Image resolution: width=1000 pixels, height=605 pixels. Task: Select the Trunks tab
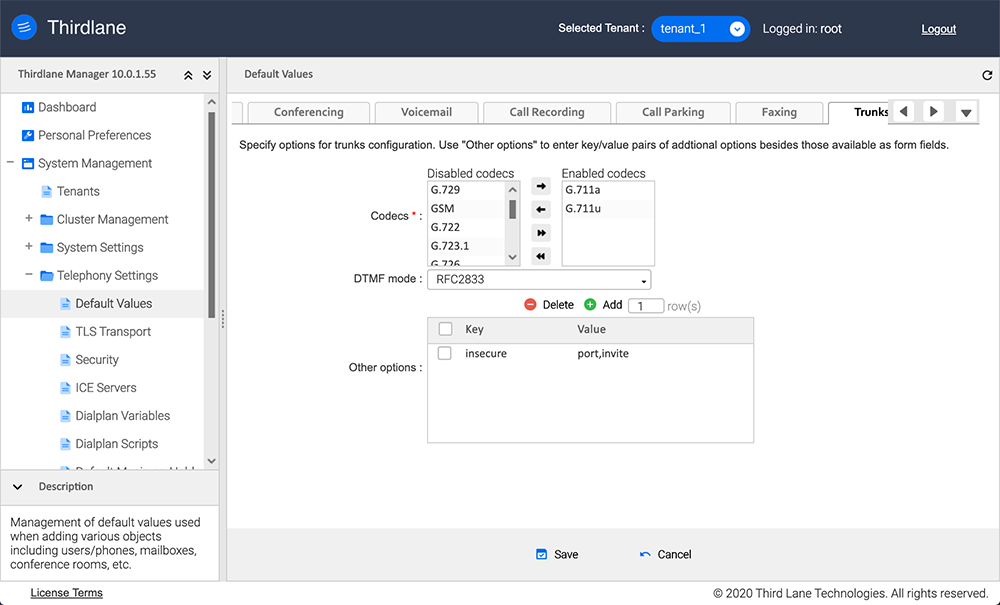click(x=858, y=112)
